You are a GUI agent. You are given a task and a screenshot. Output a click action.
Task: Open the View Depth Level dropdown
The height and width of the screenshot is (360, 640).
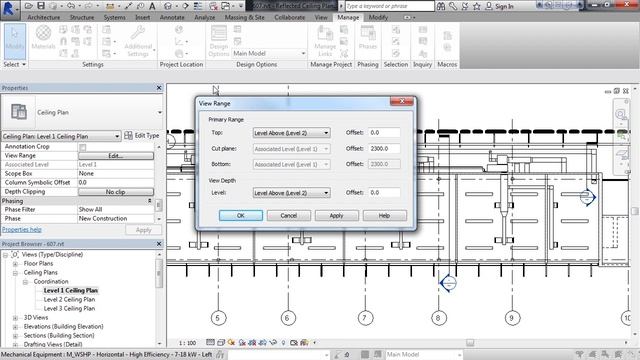[291, 193]
